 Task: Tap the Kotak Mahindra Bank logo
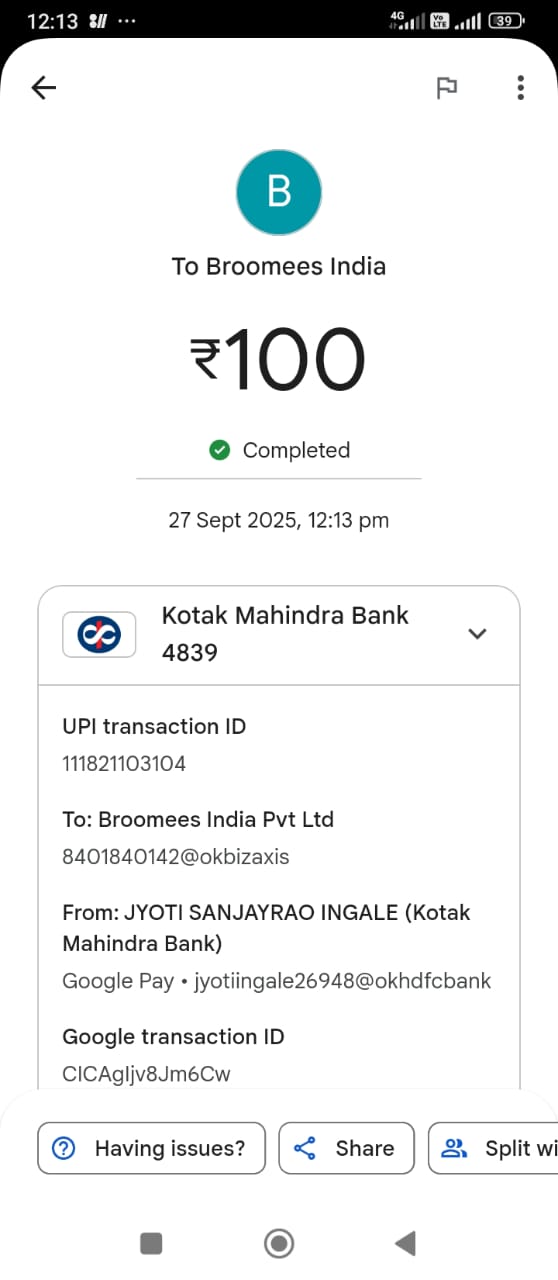pyautogui.click(x=99, y=634)
